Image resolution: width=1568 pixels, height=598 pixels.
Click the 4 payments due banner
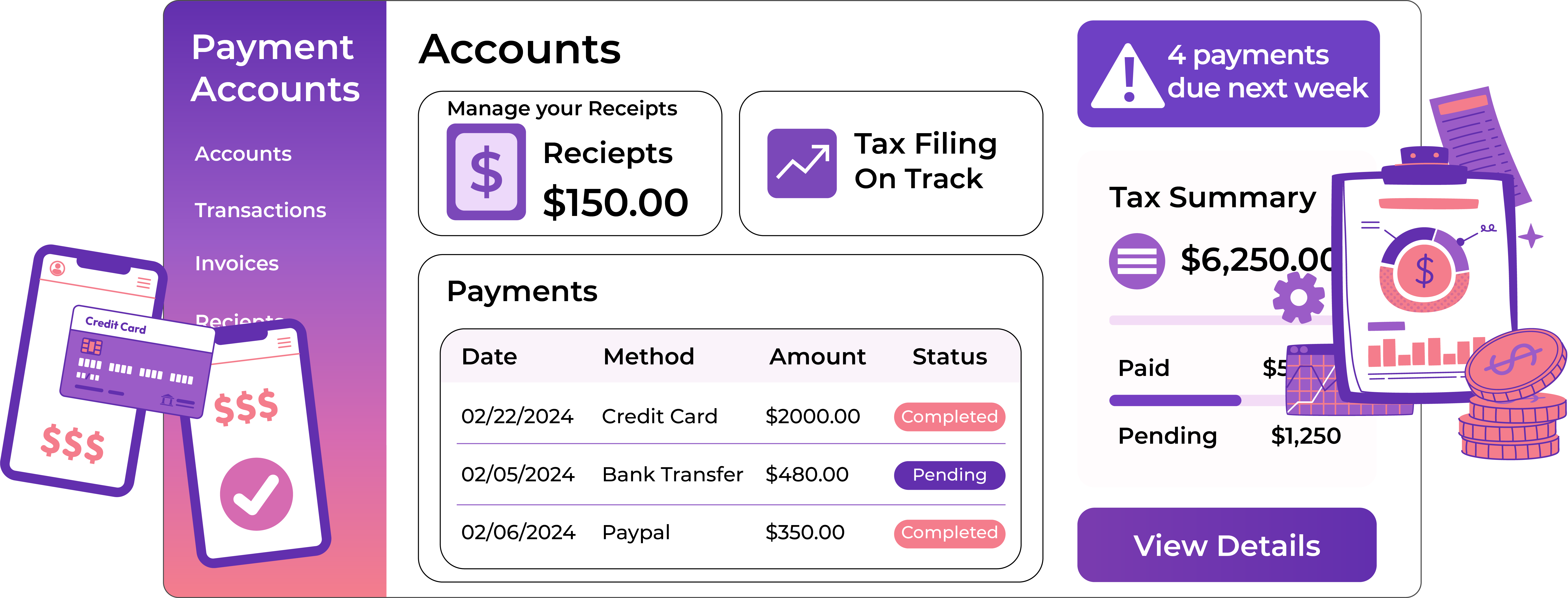click(x=1228, y=74)
